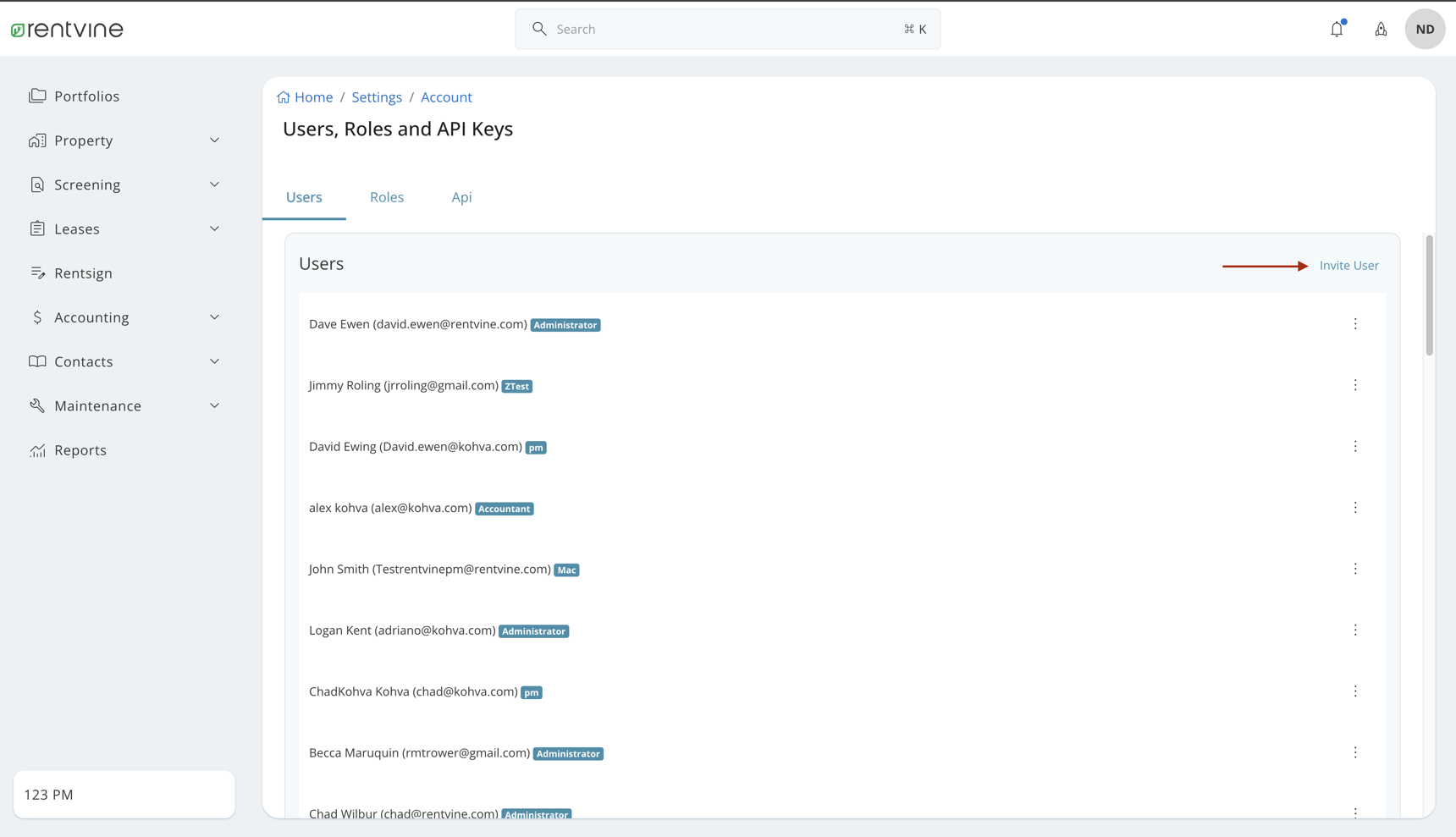
Task: Open the notifications bell icon
Action: (x=1337, y=29)
